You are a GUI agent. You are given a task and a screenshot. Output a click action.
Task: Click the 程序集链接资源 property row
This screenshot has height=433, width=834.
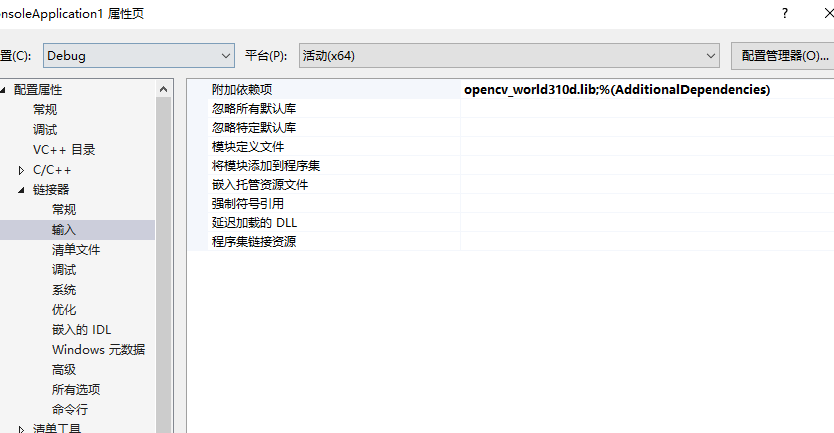[x=511, y=242]
